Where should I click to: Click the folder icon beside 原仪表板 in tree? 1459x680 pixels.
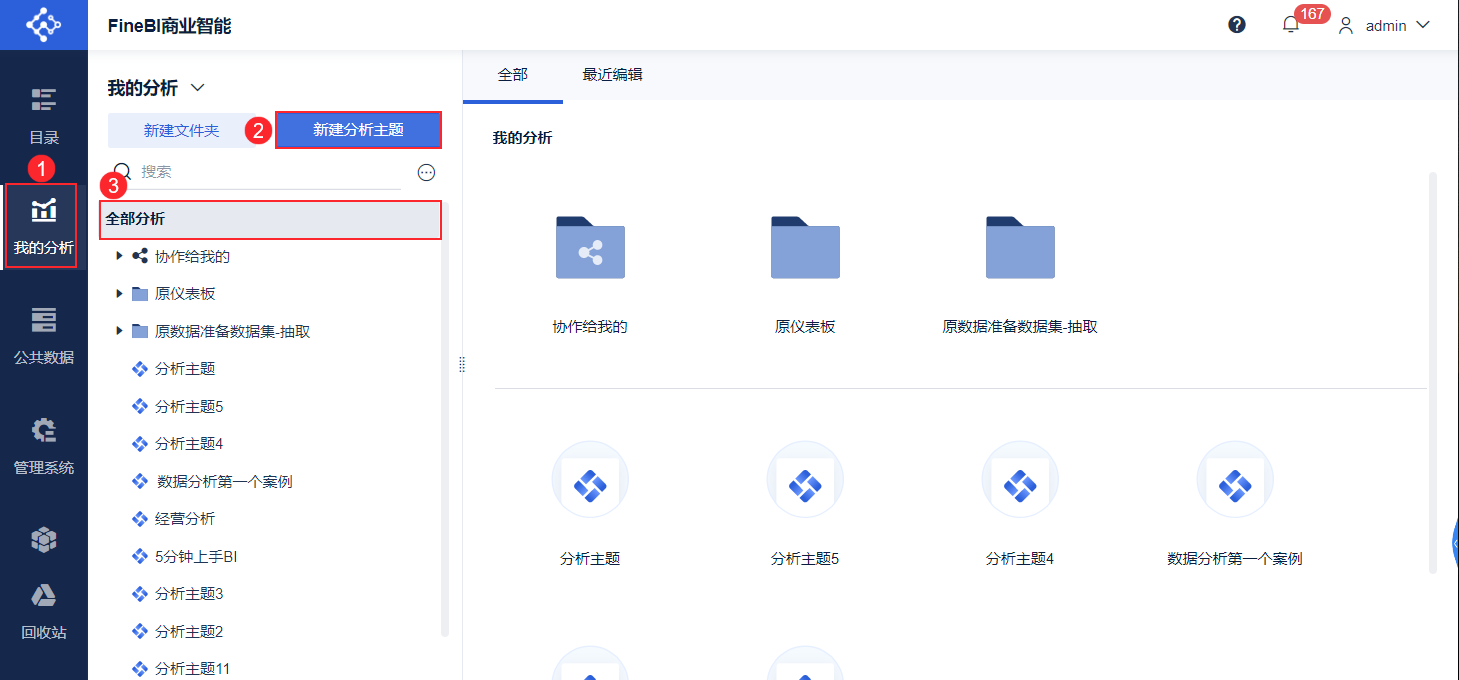pos(140,294)
